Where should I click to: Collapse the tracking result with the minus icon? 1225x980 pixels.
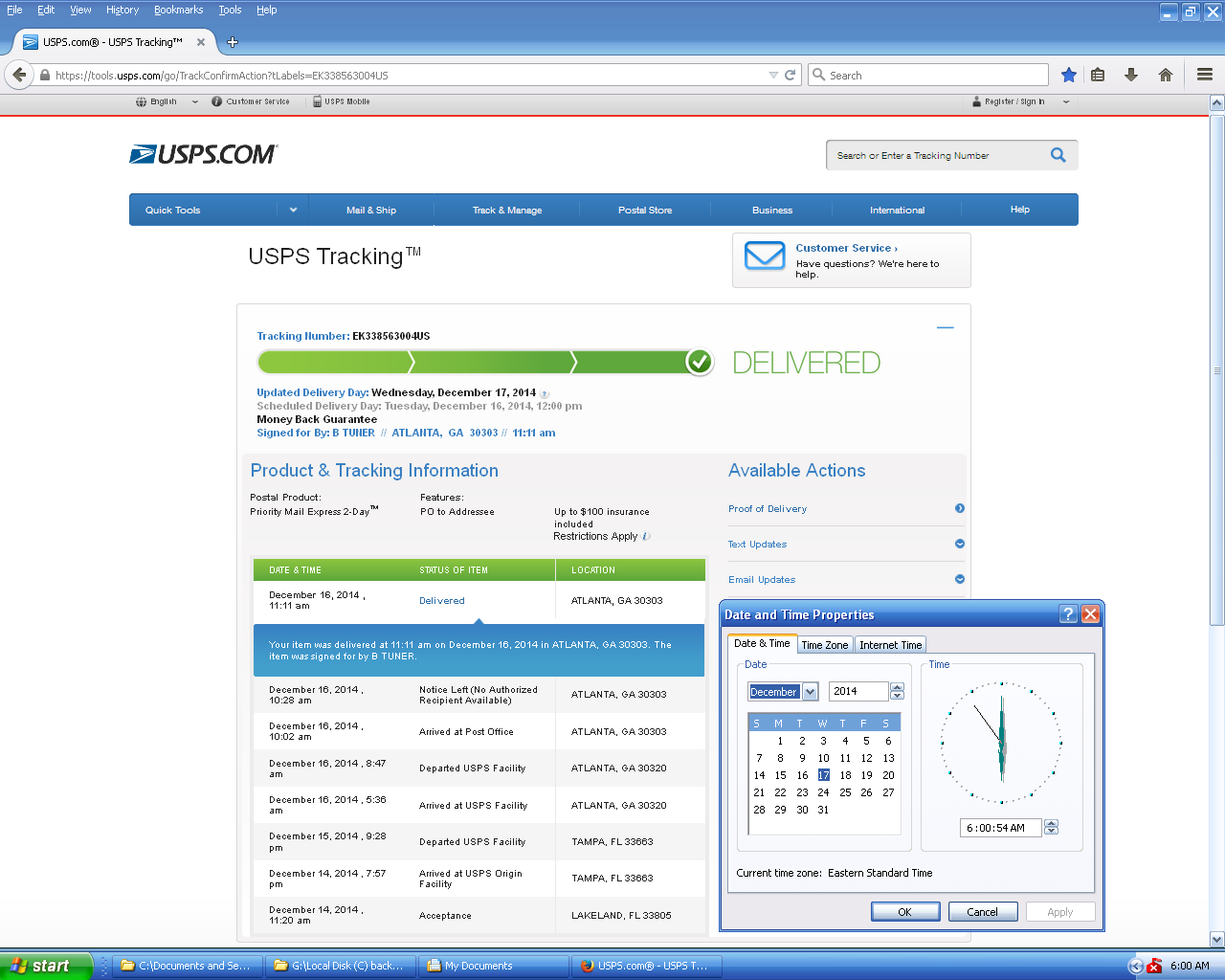point(946,327)
